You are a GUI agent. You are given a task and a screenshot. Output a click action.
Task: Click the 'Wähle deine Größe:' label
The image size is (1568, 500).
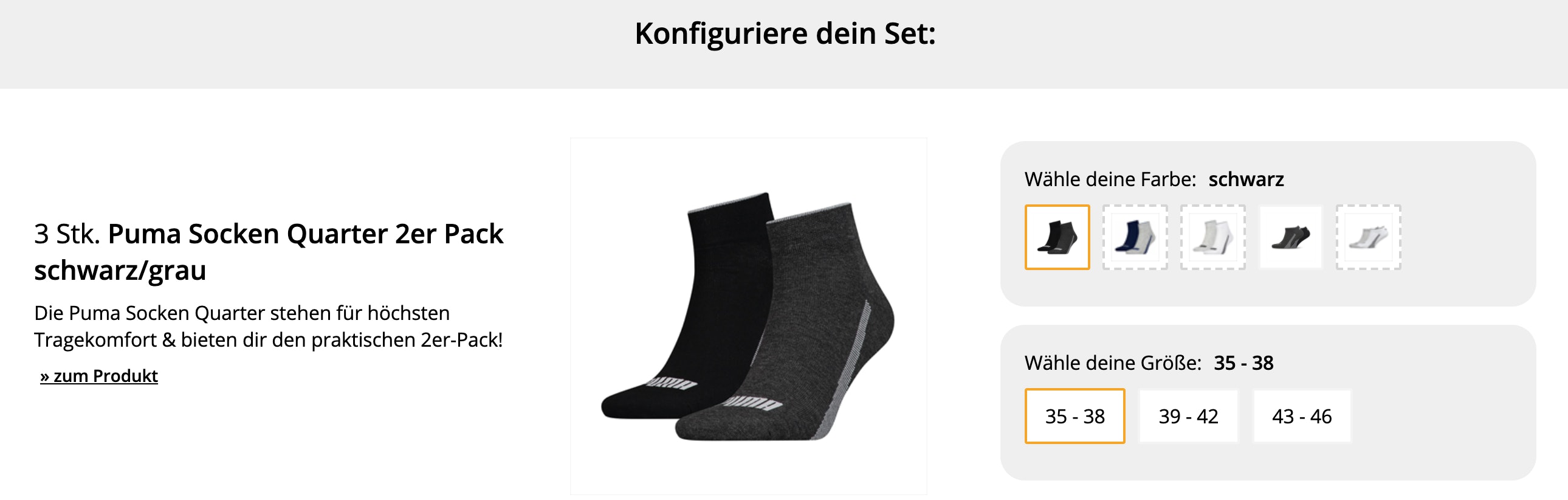(1113, 363)
